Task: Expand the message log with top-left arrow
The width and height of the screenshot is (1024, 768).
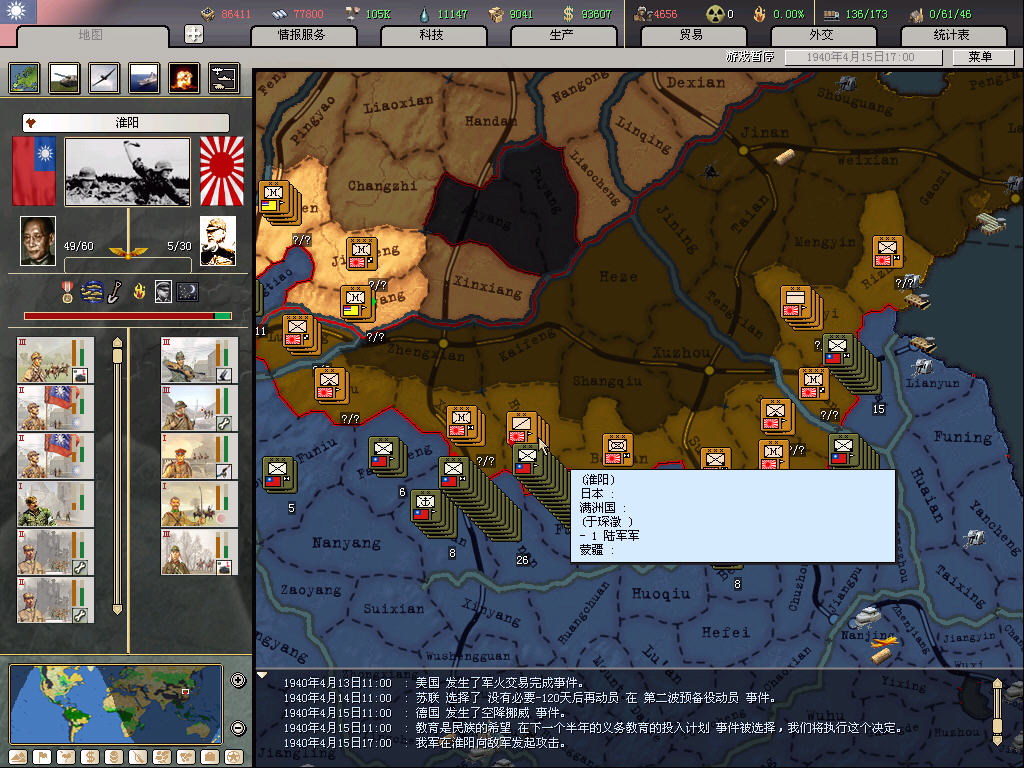Action: tap(262, 676)
